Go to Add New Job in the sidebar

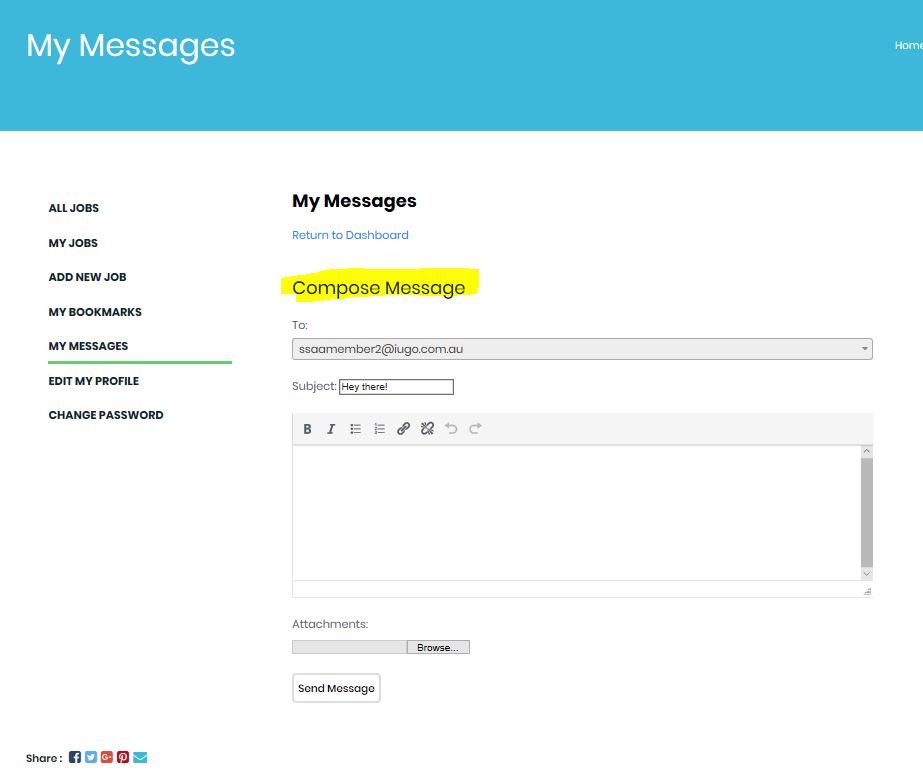[87, 277]
